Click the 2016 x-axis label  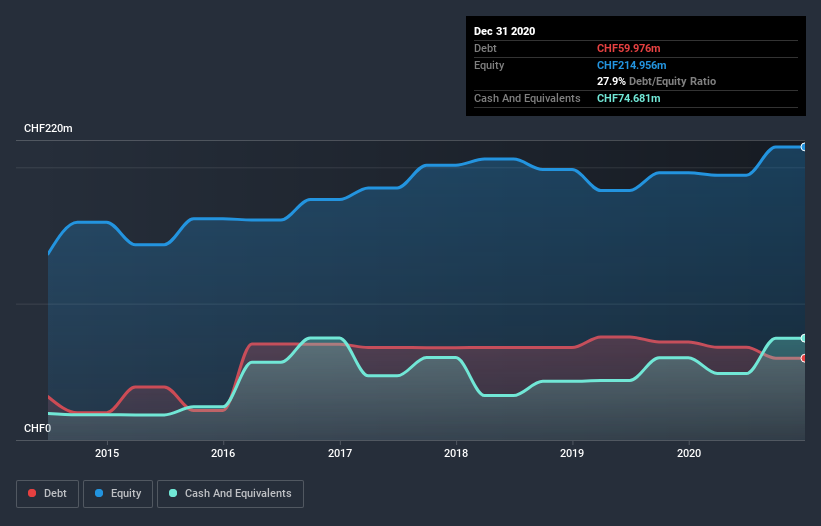pos(223,453)
